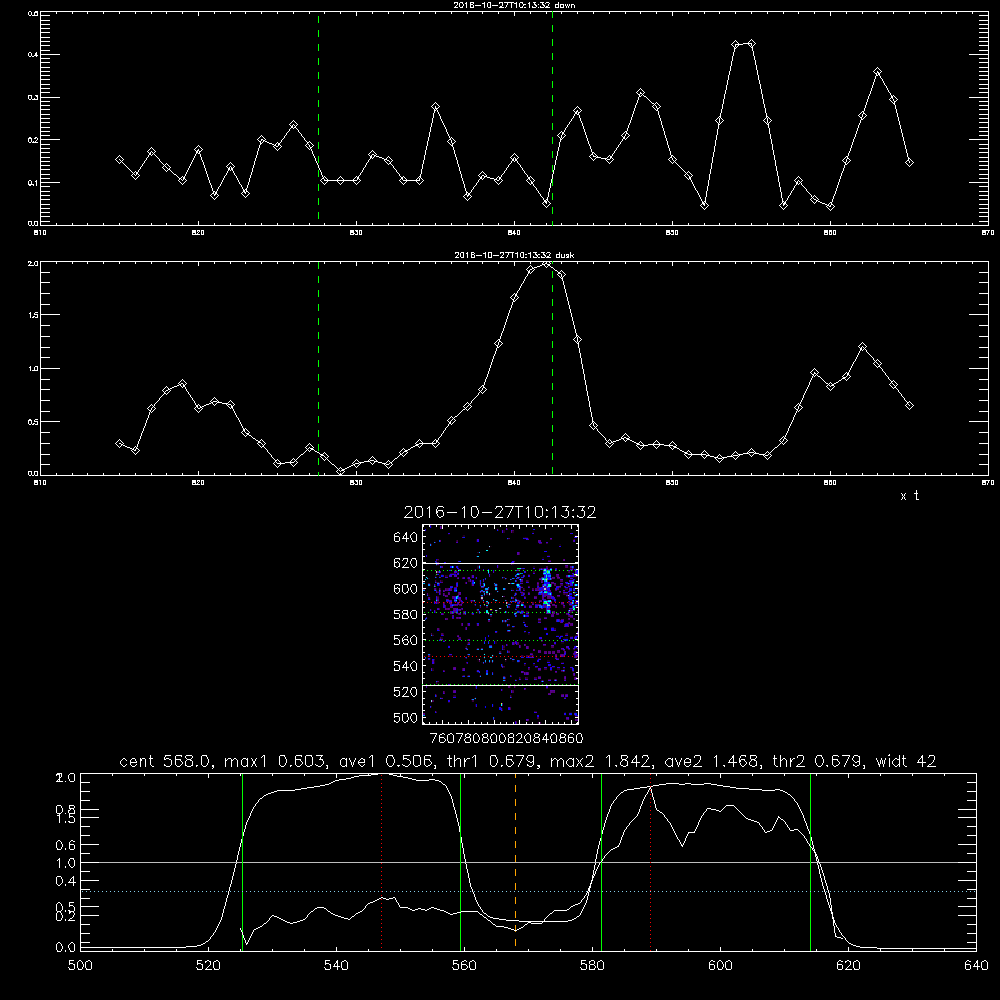Click the lower white horizontal line on the heatmap

(500, 686)
